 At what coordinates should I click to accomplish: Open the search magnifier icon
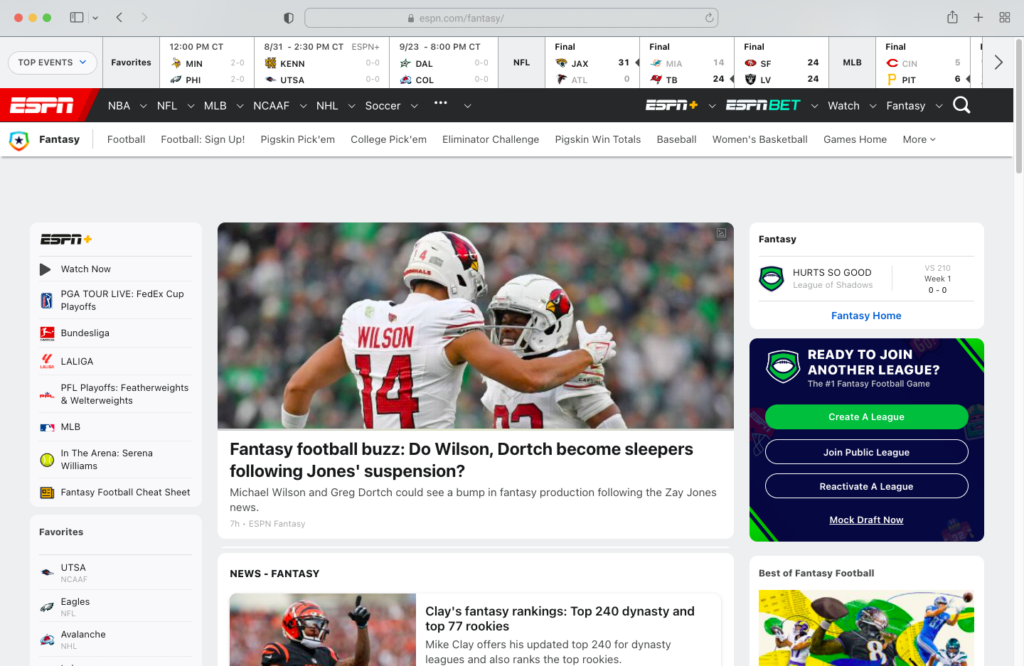pos(961,105)
